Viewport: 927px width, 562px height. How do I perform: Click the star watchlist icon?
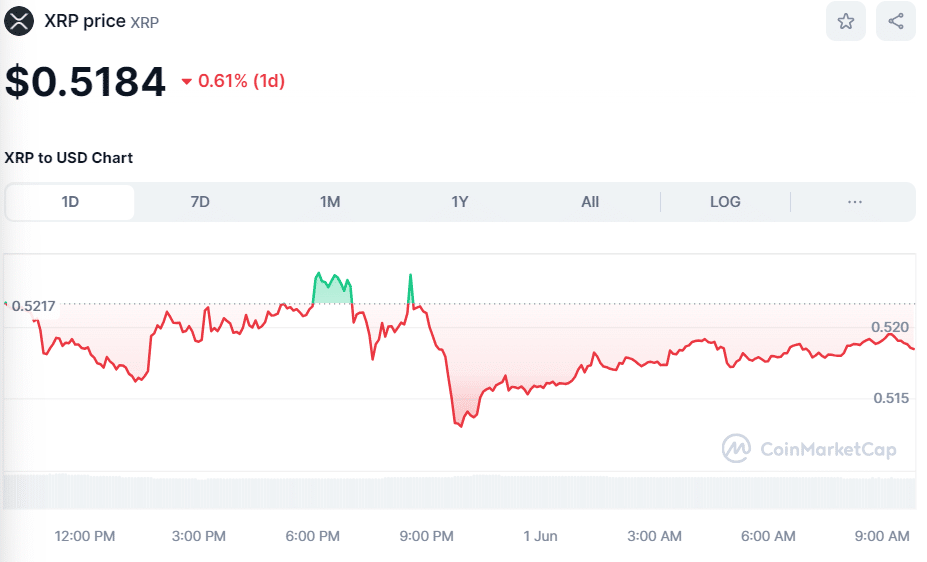[x=846, y=21]
